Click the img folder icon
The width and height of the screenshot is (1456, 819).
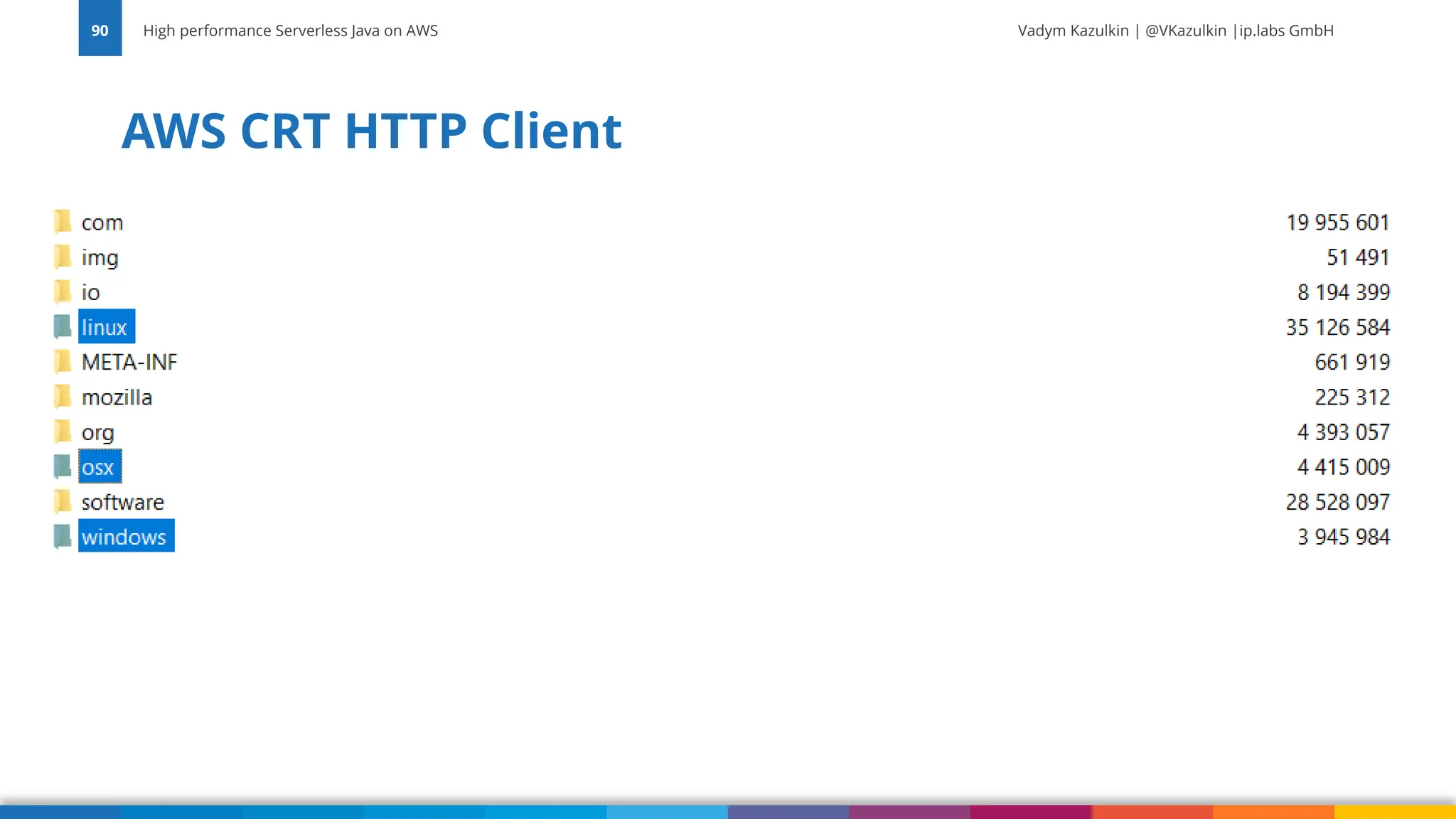[x=63, y=257]
